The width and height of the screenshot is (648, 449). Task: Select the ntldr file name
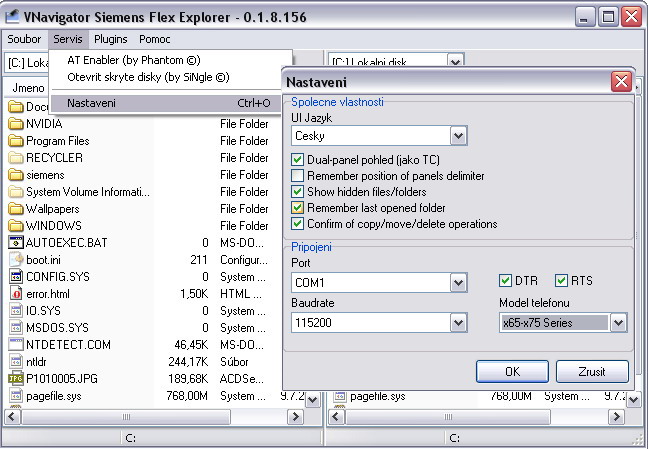pos(36,362)
